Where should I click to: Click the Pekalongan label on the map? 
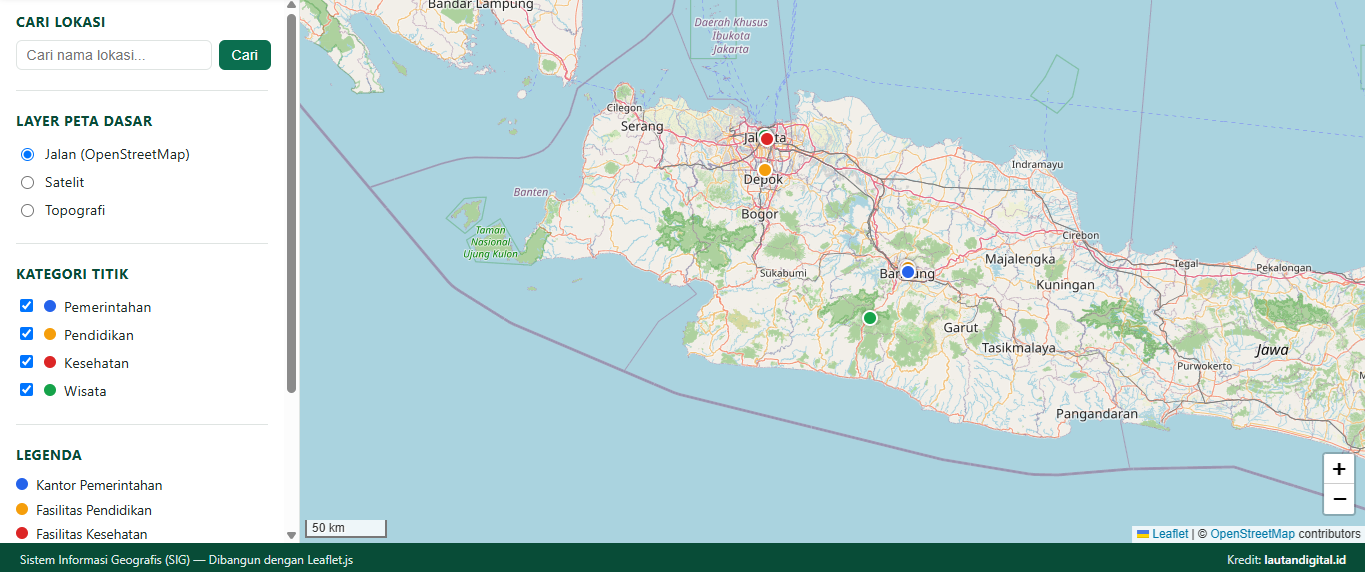click(x=1283, y=268)
